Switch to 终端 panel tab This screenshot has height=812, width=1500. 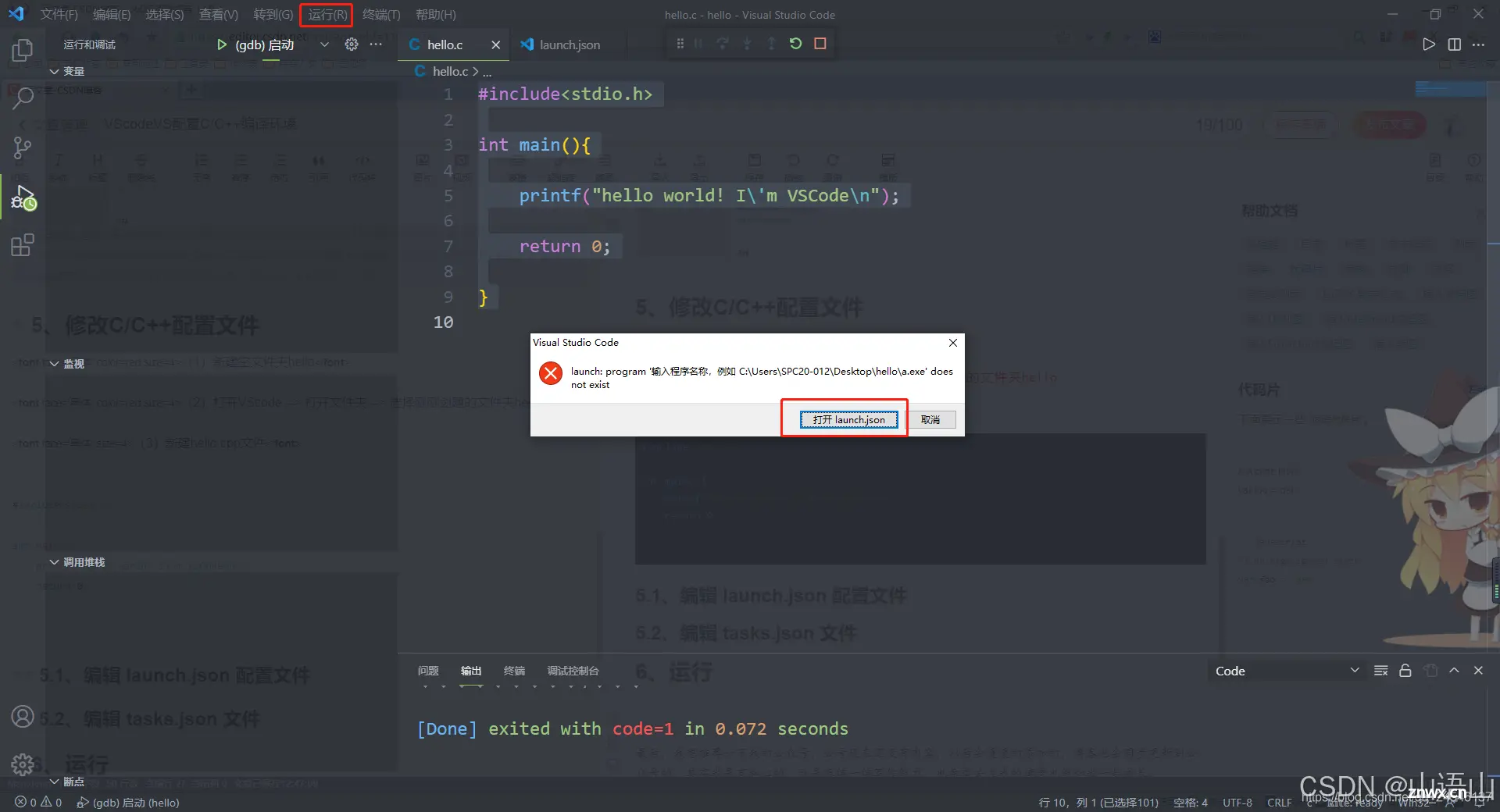[514, 671]
